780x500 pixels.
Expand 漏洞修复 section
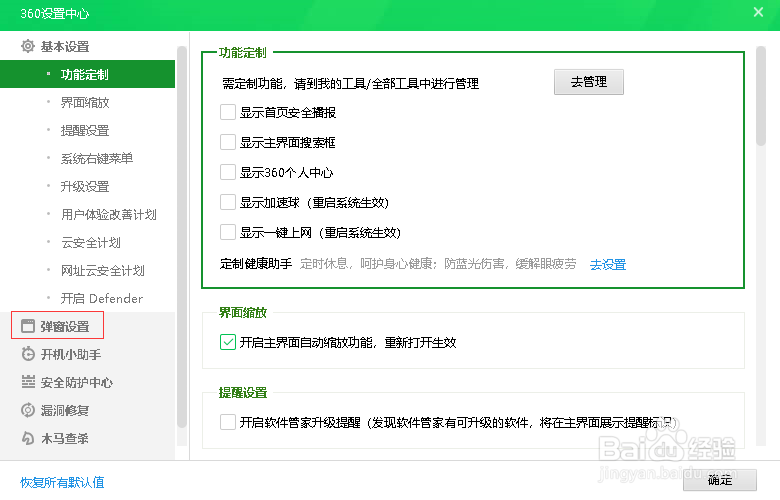(65, 410)
